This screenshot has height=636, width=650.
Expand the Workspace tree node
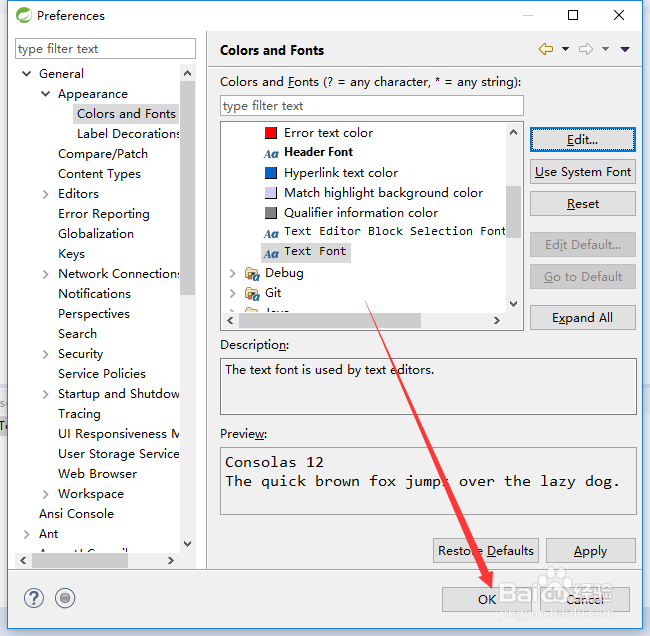[46, 494]
